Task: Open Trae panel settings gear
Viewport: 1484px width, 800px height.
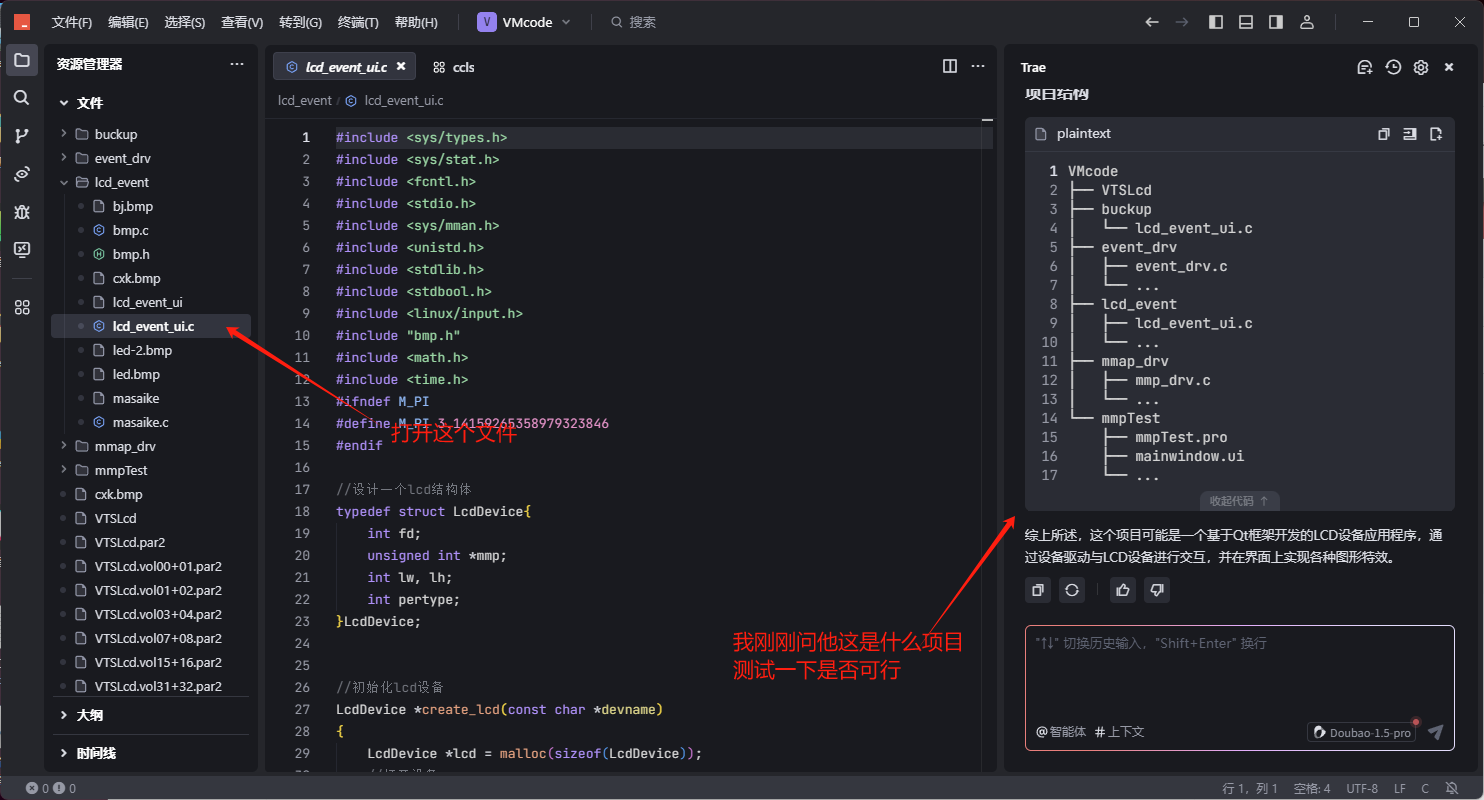Action: pyautogui.click(x=1421, y=67)
